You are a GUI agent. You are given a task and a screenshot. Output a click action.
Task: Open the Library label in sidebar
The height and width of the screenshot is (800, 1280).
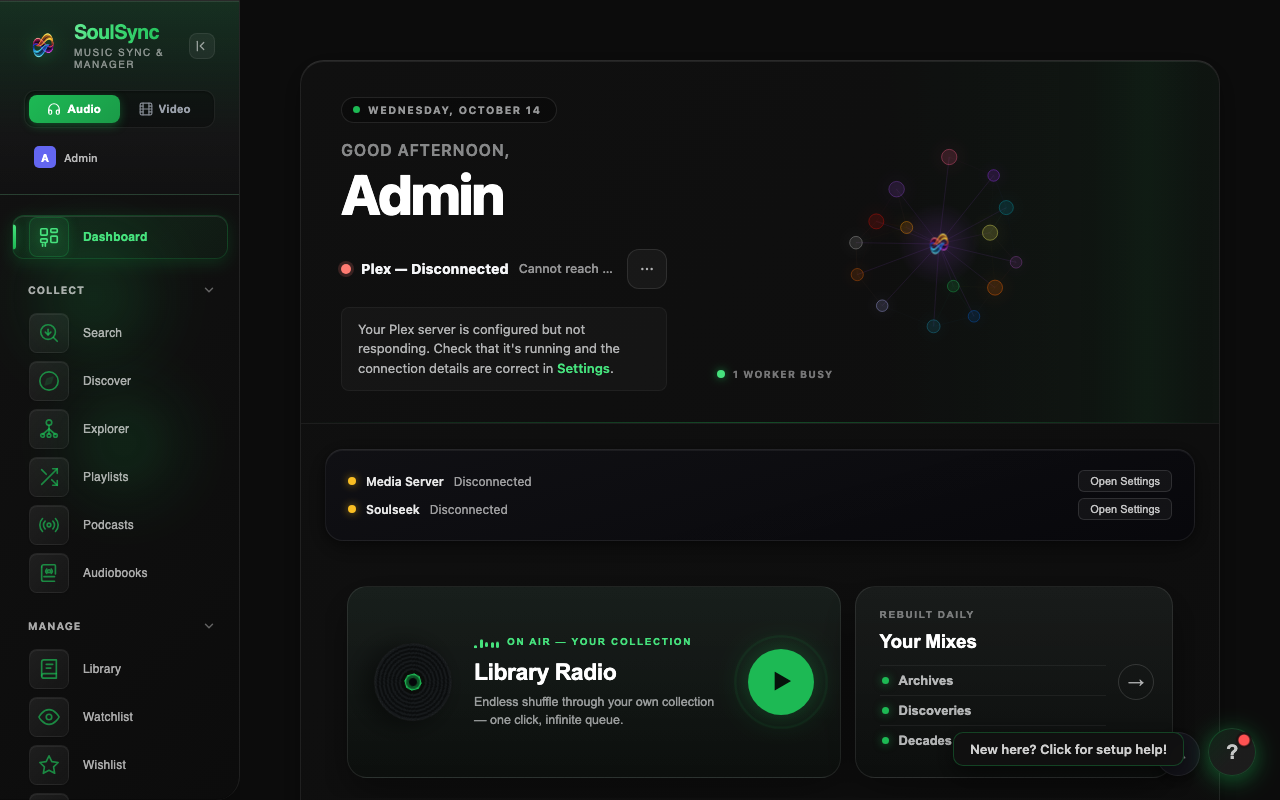click(x=102, y=669)
